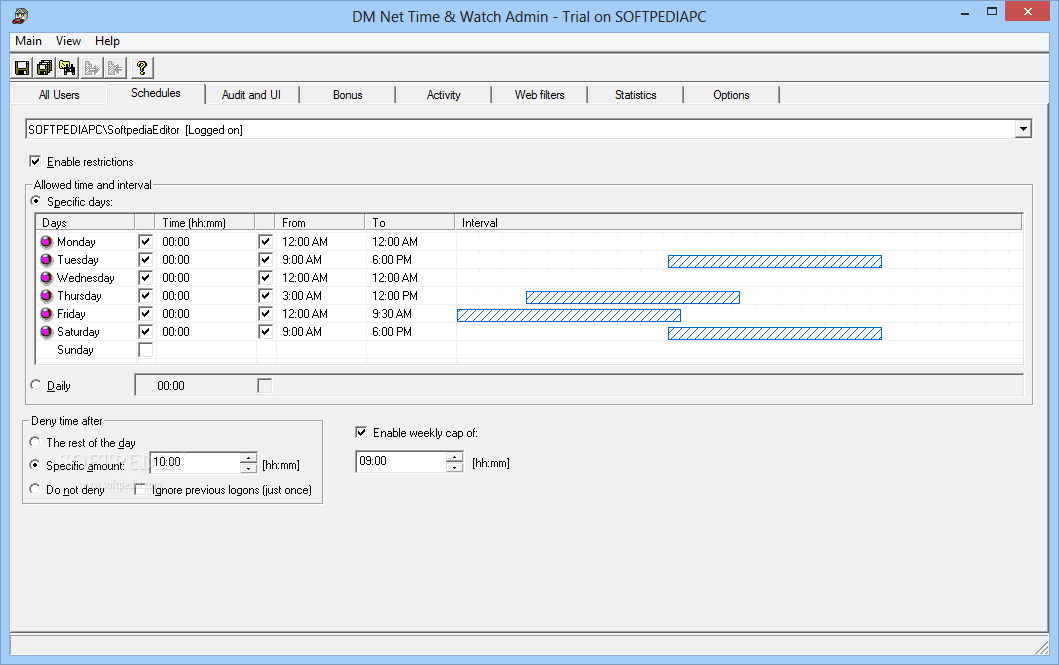Screen dimensions: 1059x665
Task: Click the grayed import arrow toolbar icon
Action: (115, 68)
